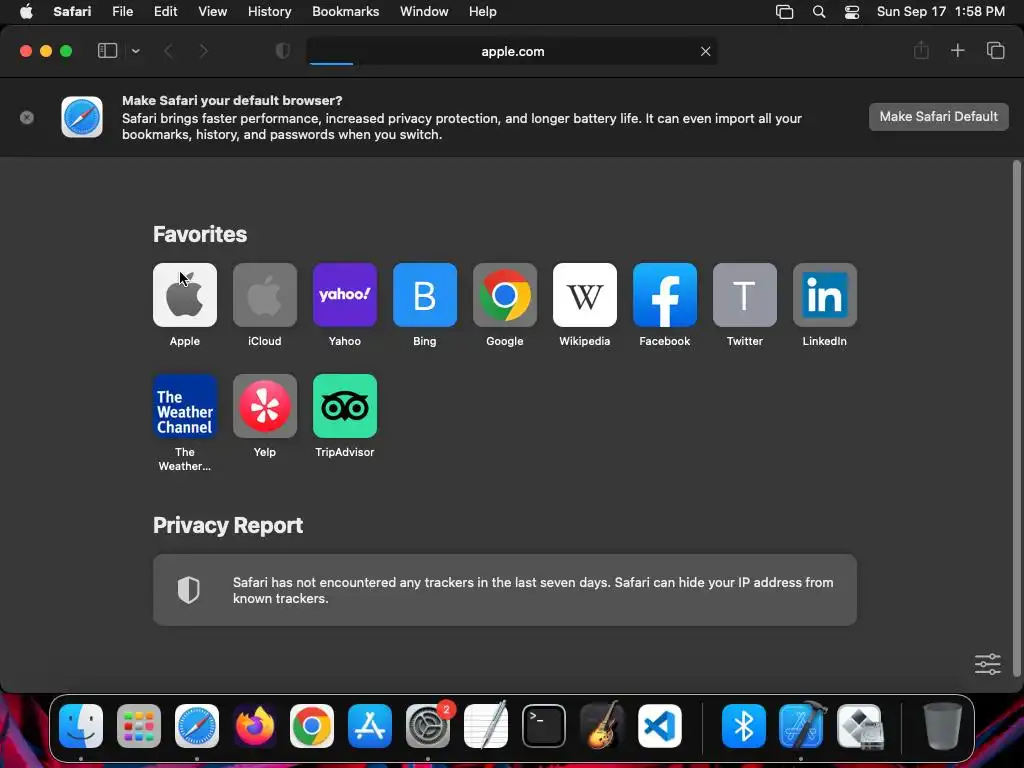Image resolution: width=1024 pixels, height=768 pixels.
Task: Click the apple.com address field
Action: 512,51
